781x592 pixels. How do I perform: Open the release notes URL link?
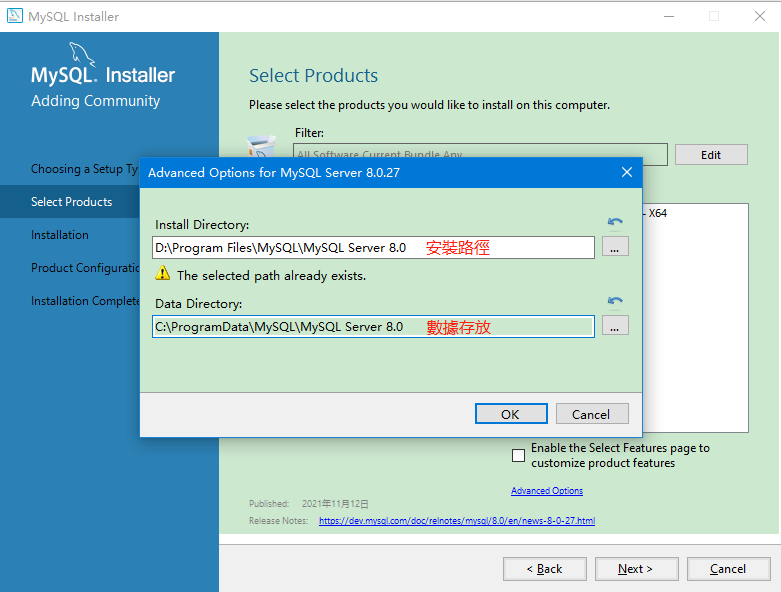457,520
